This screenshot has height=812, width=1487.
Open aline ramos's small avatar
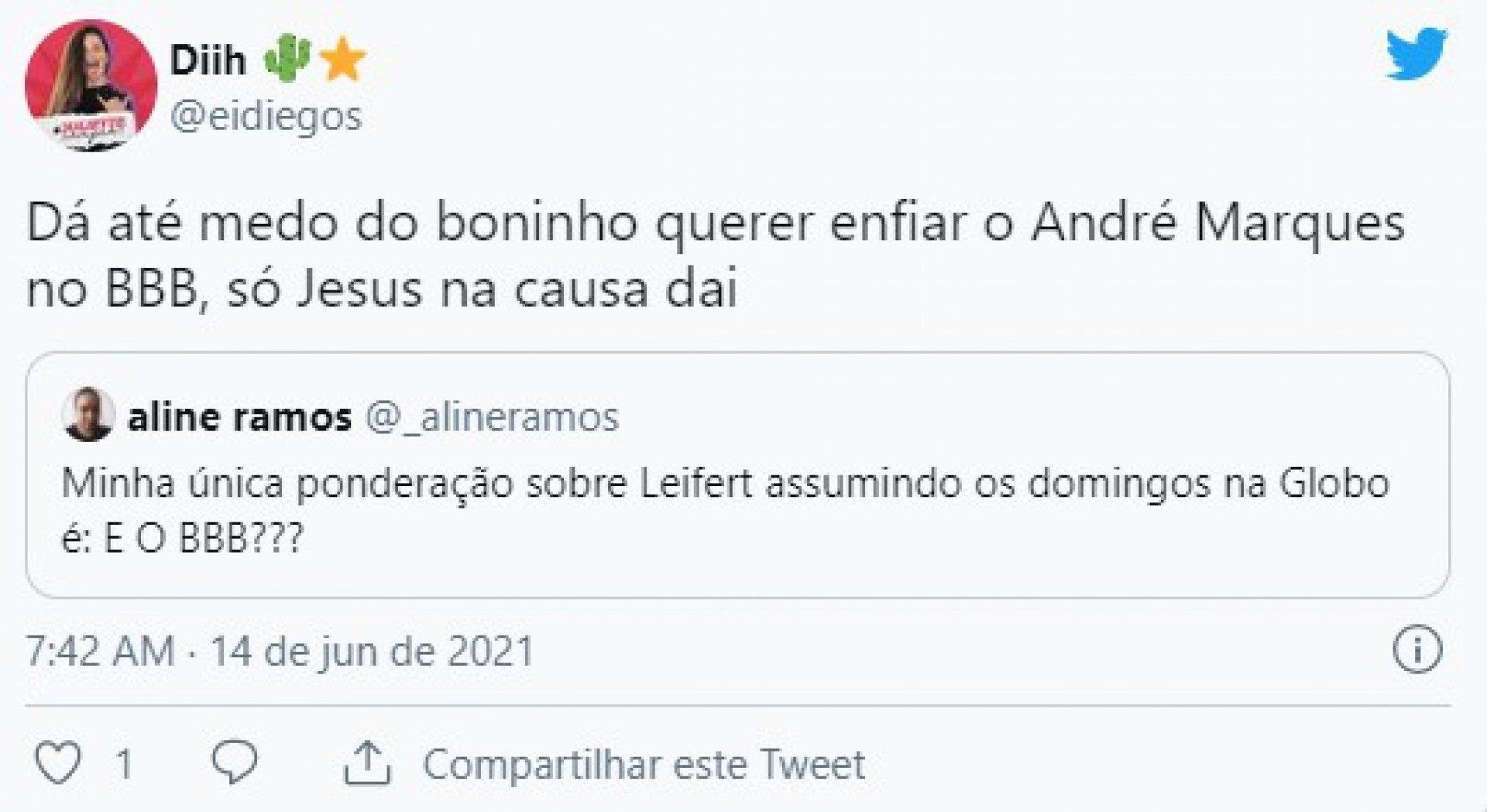[x=88, y=414]
